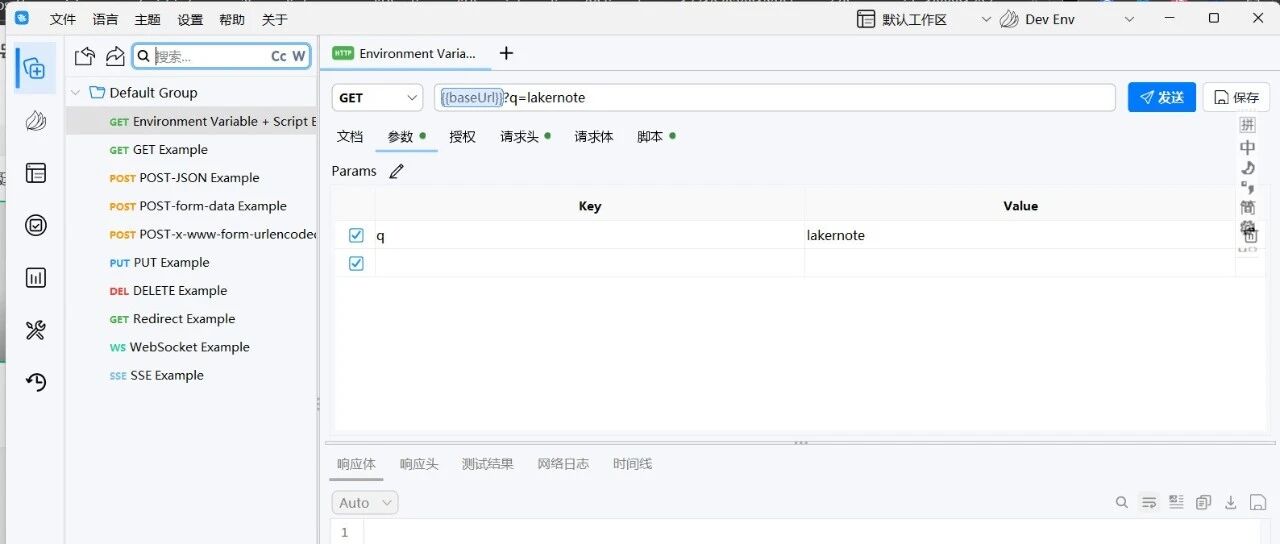Viewport: 1280px width, 544px height.
Task: Collapse the Default Group tree chevron
Action: click(76, 92)
